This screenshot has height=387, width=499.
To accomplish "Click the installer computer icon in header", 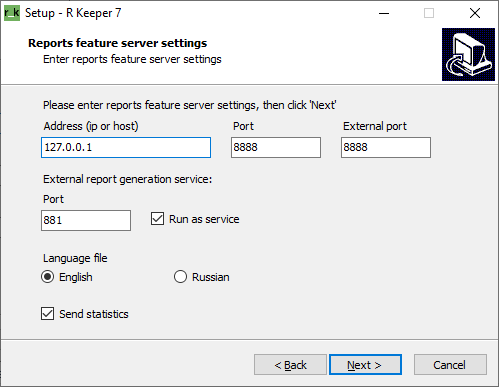I will pyautogui.click(x=468, y=54).
